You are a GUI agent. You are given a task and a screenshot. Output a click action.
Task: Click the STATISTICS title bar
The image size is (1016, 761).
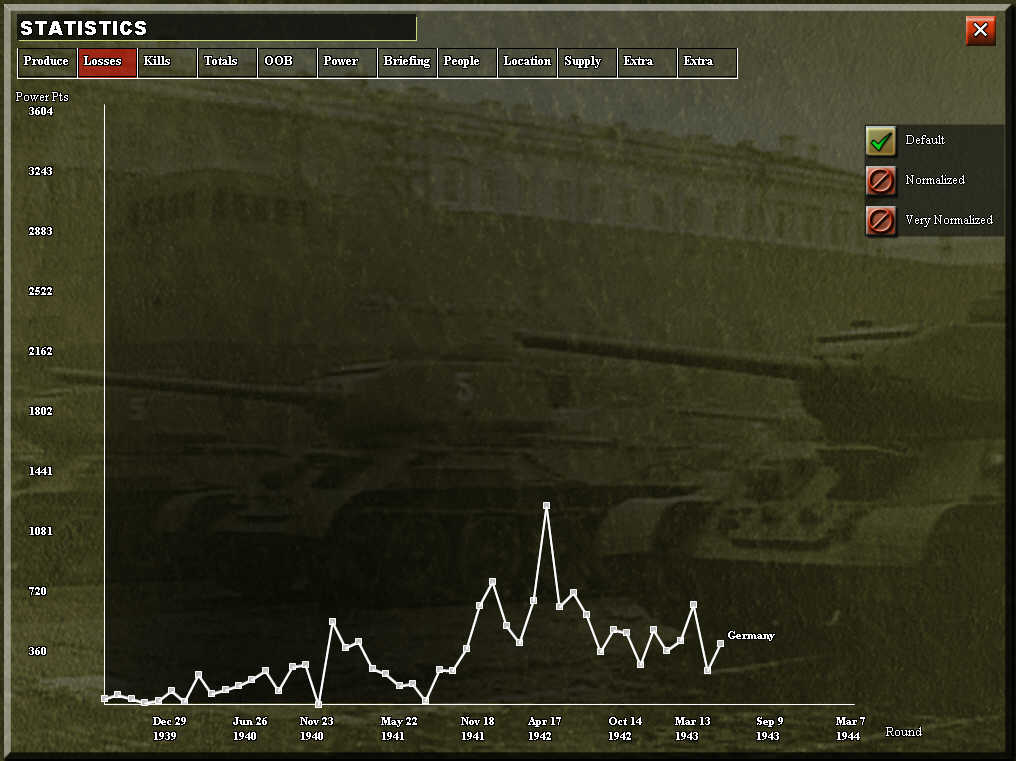(216, 28)
